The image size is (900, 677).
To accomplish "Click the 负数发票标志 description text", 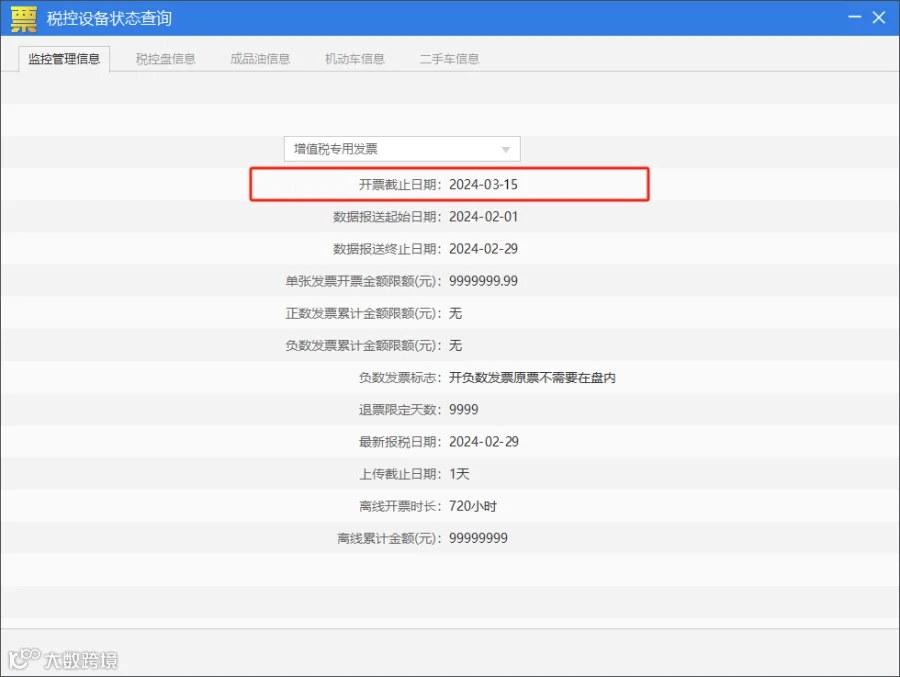I will click(532, 377).
